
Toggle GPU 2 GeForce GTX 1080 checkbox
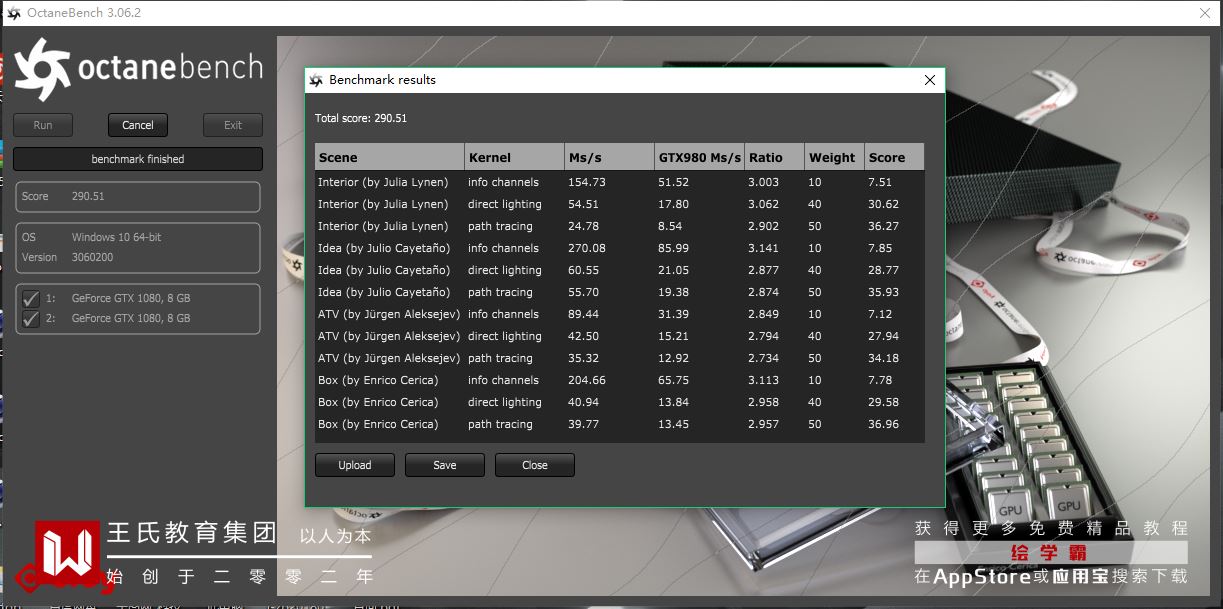coord(31,318)
